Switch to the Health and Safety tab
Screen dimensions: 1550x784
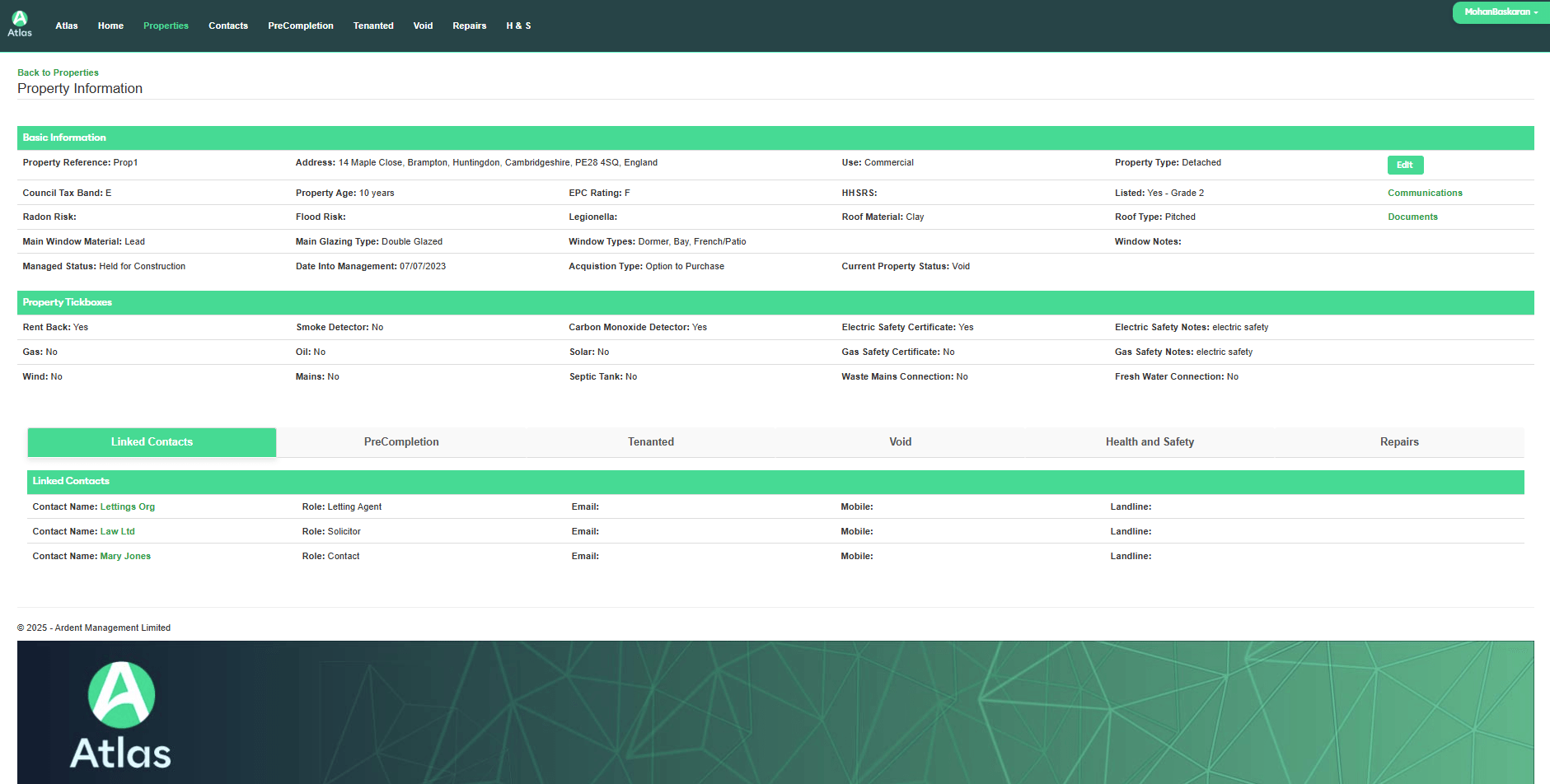point(1150,442)
